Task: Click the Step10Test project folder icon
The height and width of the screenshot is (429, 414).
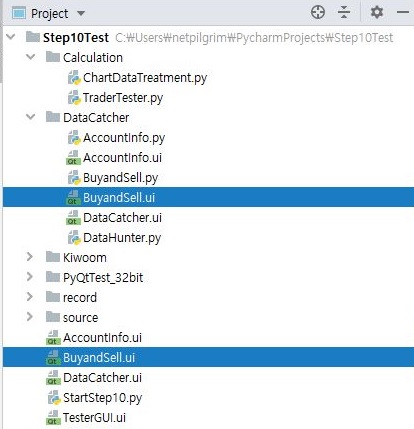Action: pyautogui.click(x=33, y=37)
